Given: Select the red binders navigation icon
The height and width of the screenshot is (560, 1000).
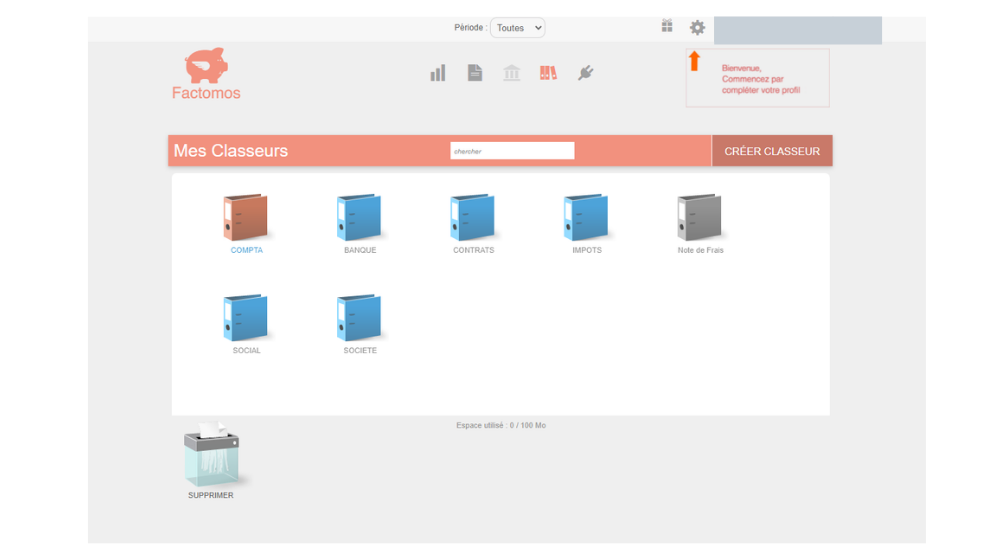Looking at the screenshot, I should coord(548,73).
